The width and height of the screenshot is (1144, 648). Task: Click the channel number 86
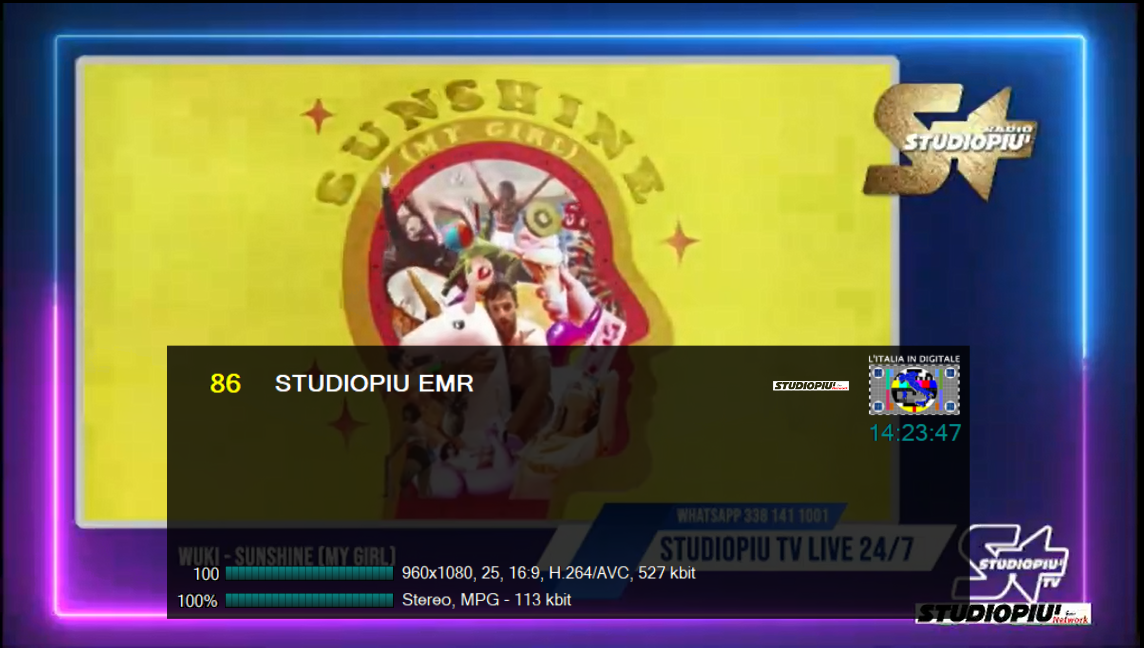[x=225, y=383]
